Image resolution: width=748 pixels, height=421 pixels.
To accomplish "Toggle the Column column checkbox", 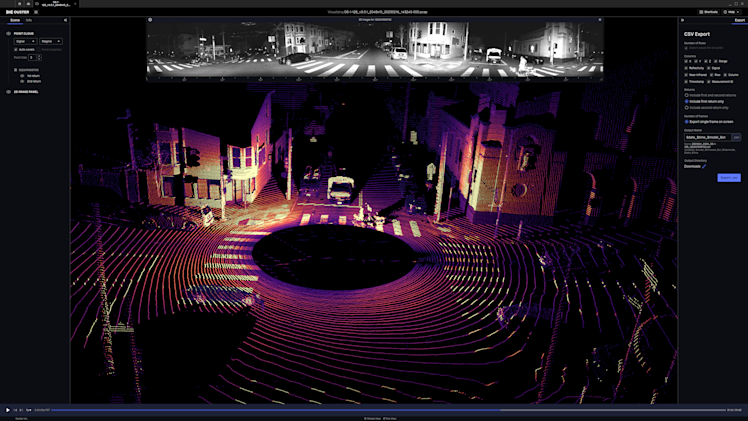I will click(725, 75).
